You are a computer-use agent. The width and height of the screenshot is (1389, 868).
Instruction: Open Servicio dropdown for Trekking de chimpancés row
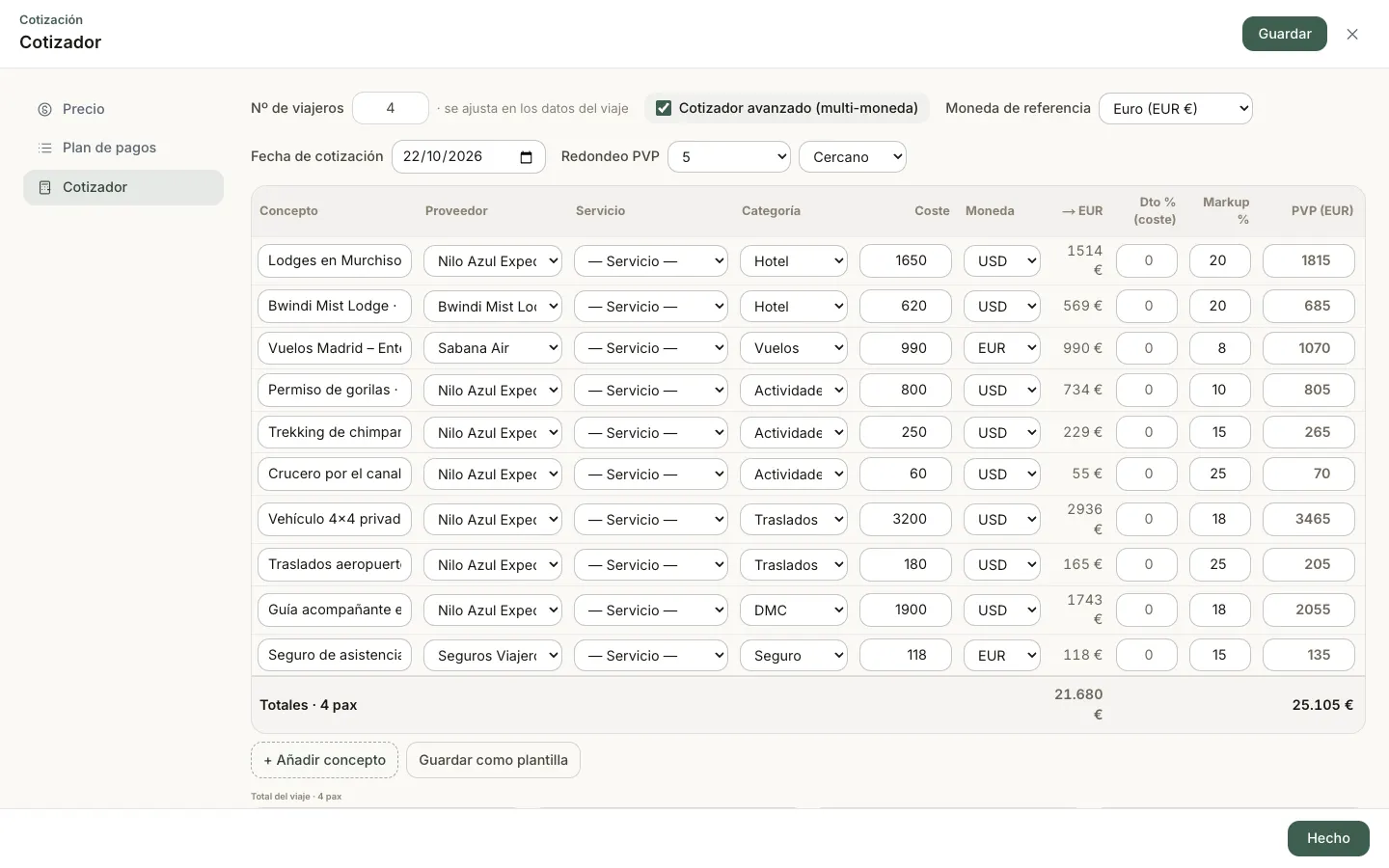point(651,433)
